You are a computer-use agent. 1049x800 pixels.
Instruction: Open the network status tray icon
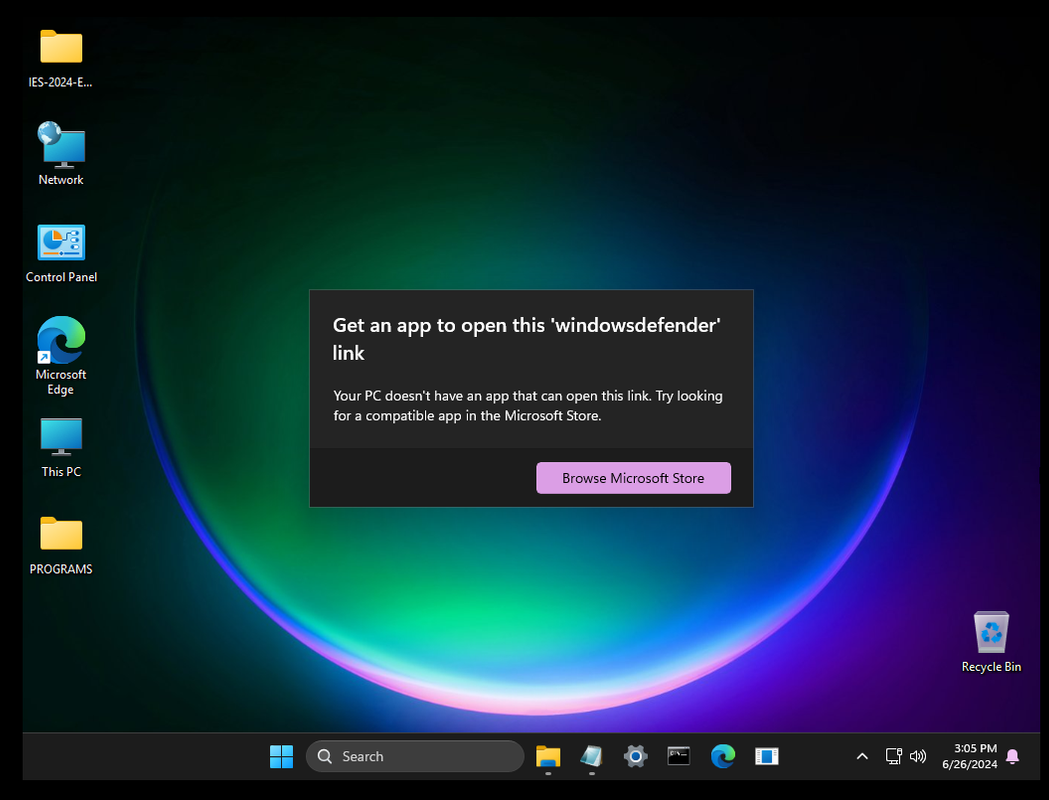tap(894, 757)
